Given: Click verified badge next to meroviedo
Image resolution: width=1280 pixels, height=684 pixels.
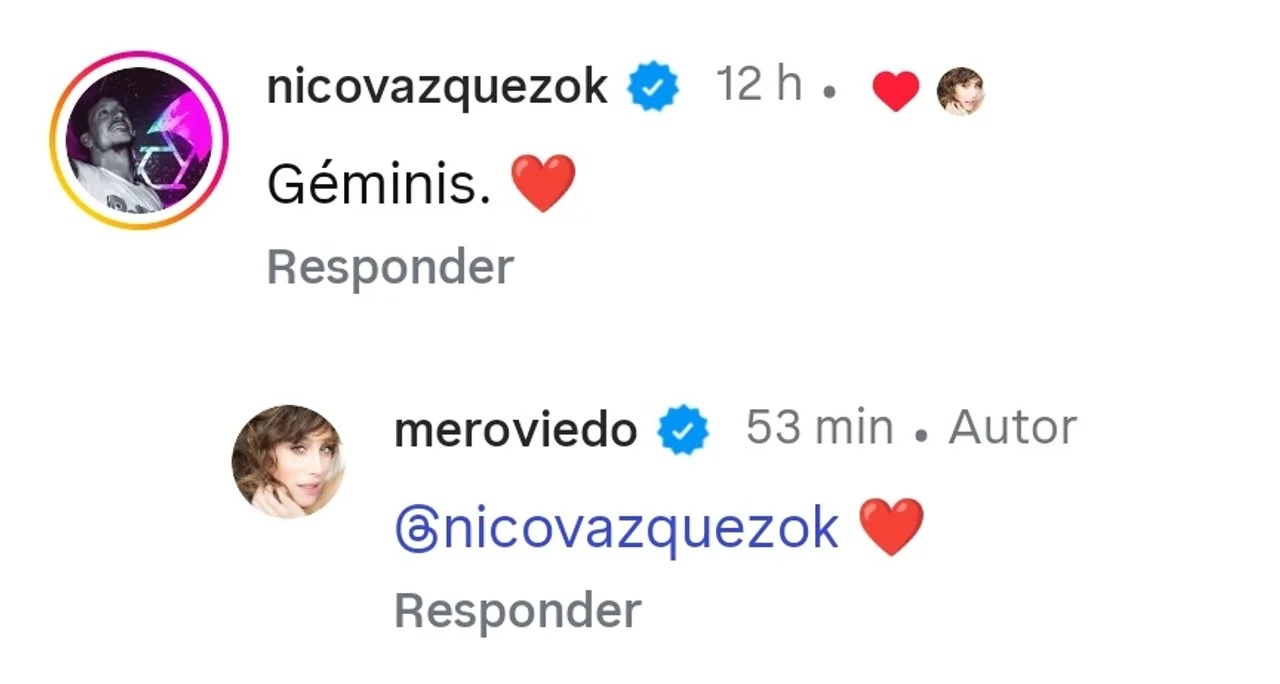Looking at the screenshot, I should (x=683, y=430).
